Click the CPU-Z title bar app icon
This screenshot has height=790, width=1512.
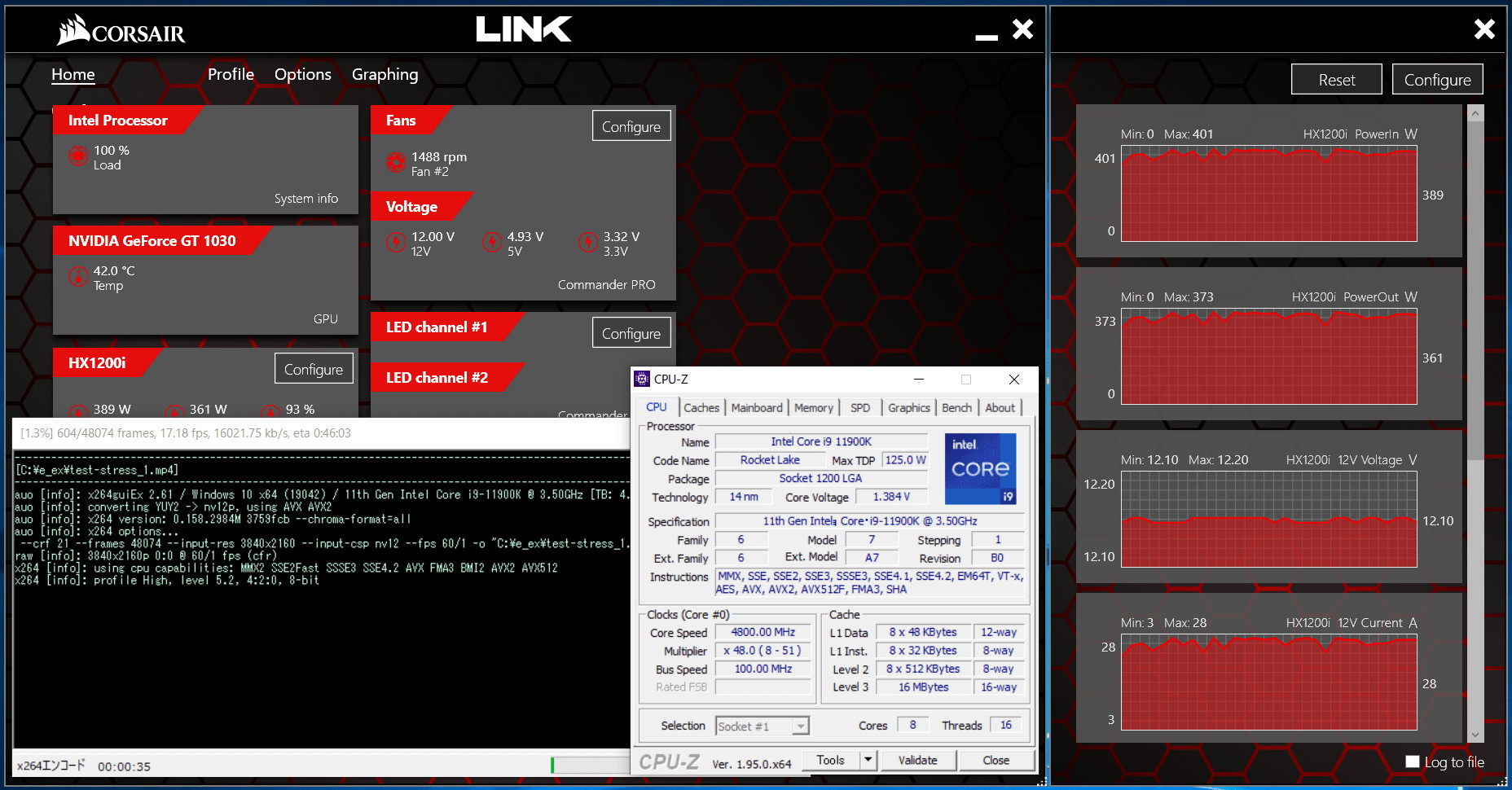click(x=642, y=379)
